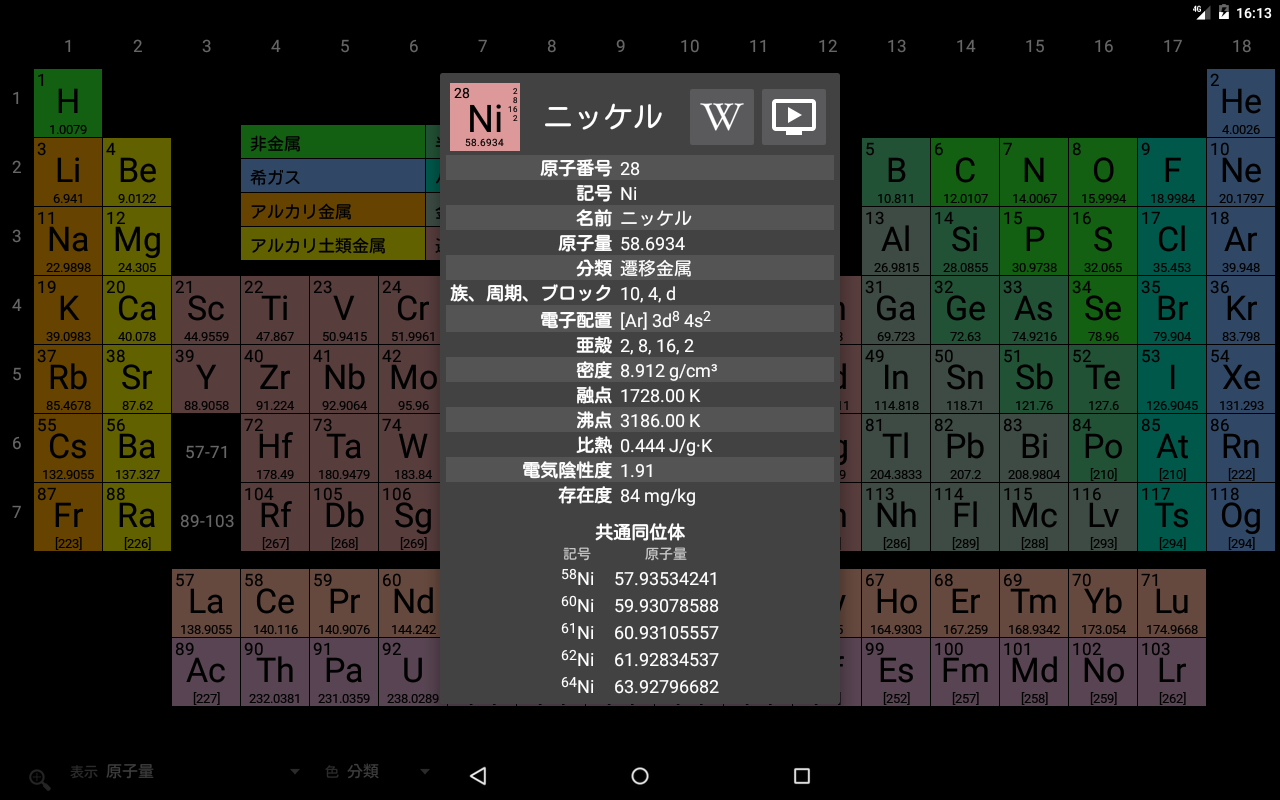Open the video icon for Nickel

point(794,117)
